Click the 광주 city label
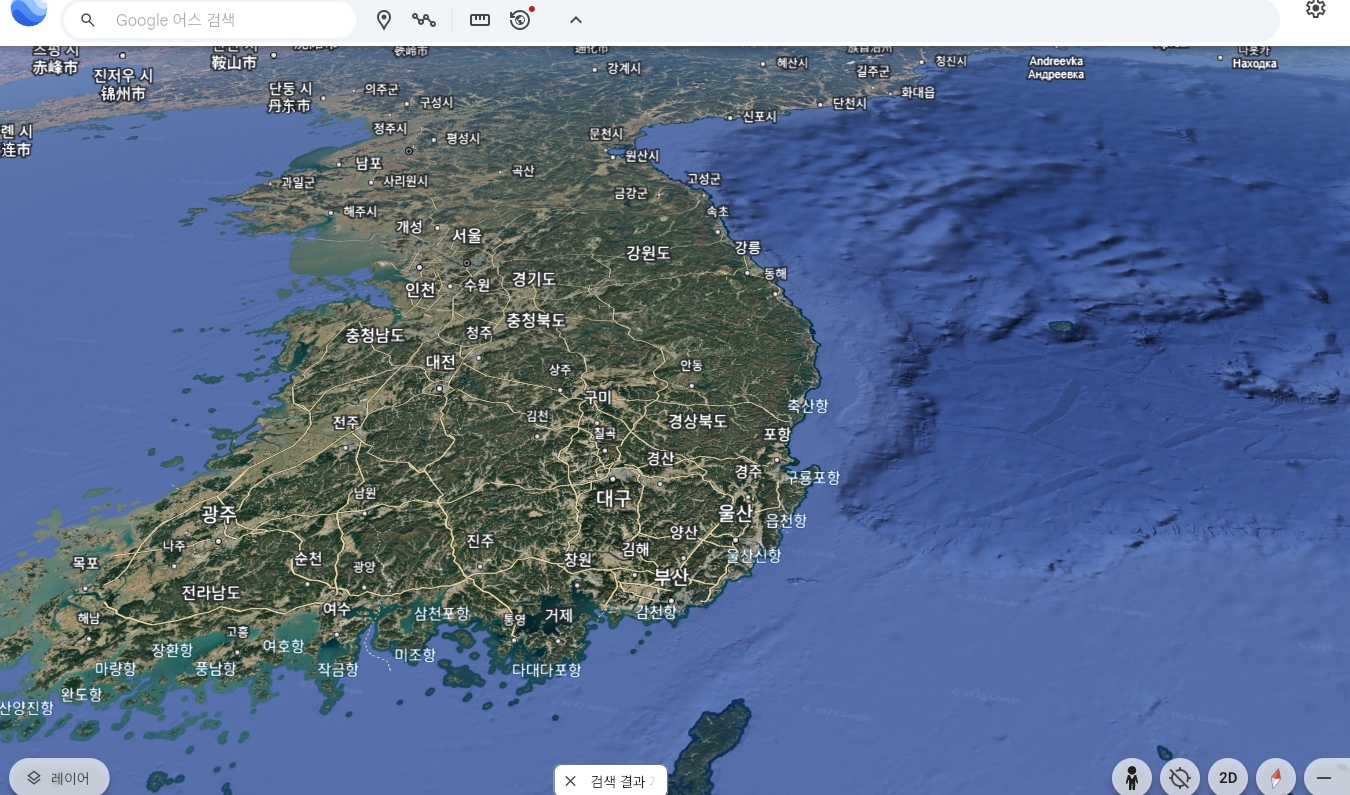Image resolution: width=1350 pixels, height=795 pixels. [219, 514]
